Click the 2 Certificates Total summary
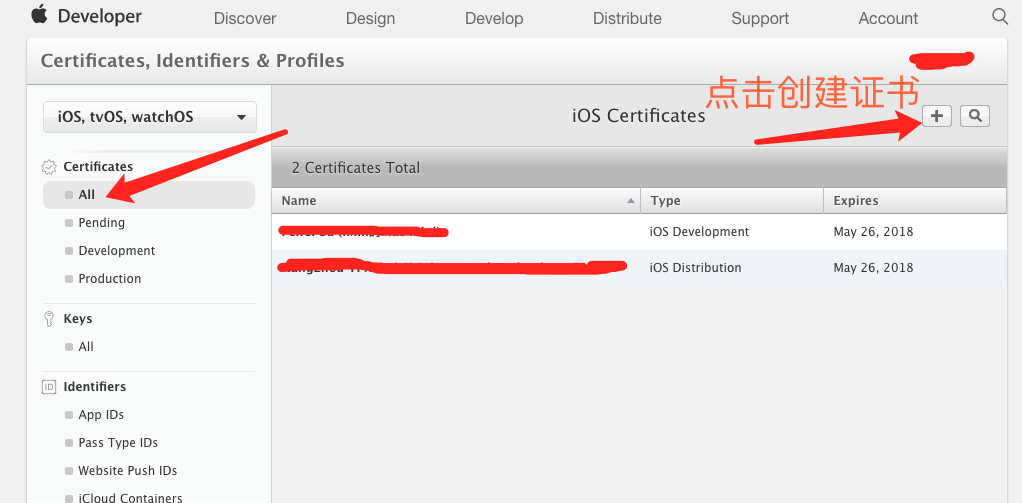Image resolution: width=1022 pixels, height=503 pixels. click(x=356, y=168)
